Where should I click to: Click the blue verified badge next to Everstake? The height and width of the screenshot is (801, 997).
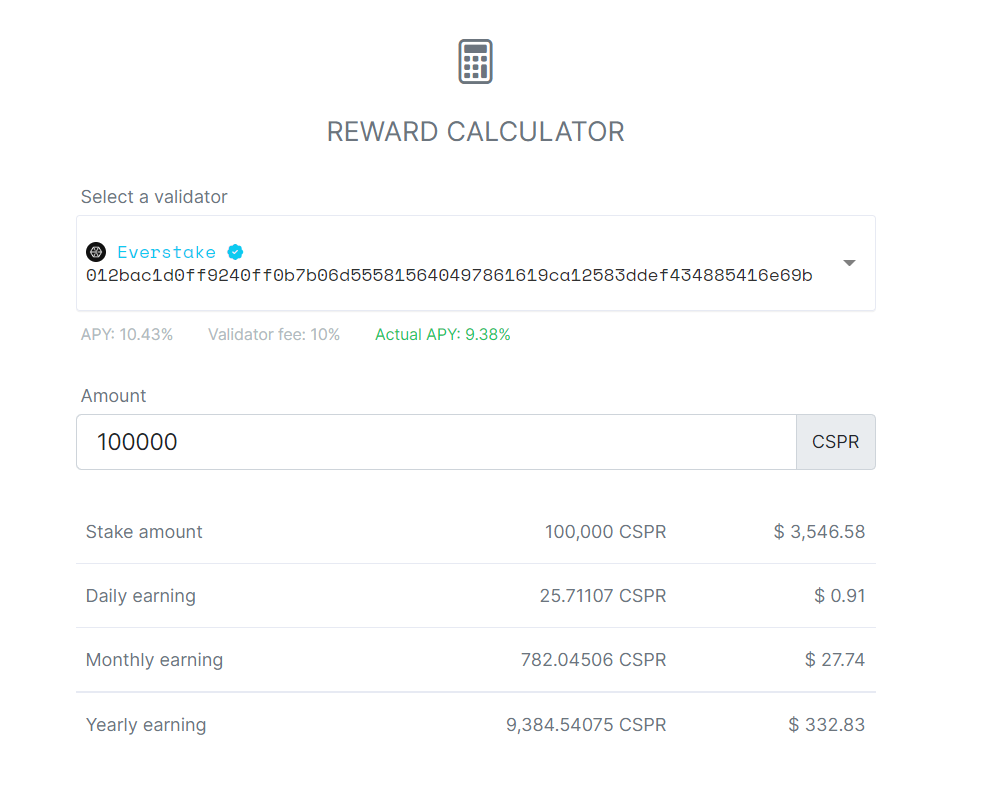coord(235,252)
